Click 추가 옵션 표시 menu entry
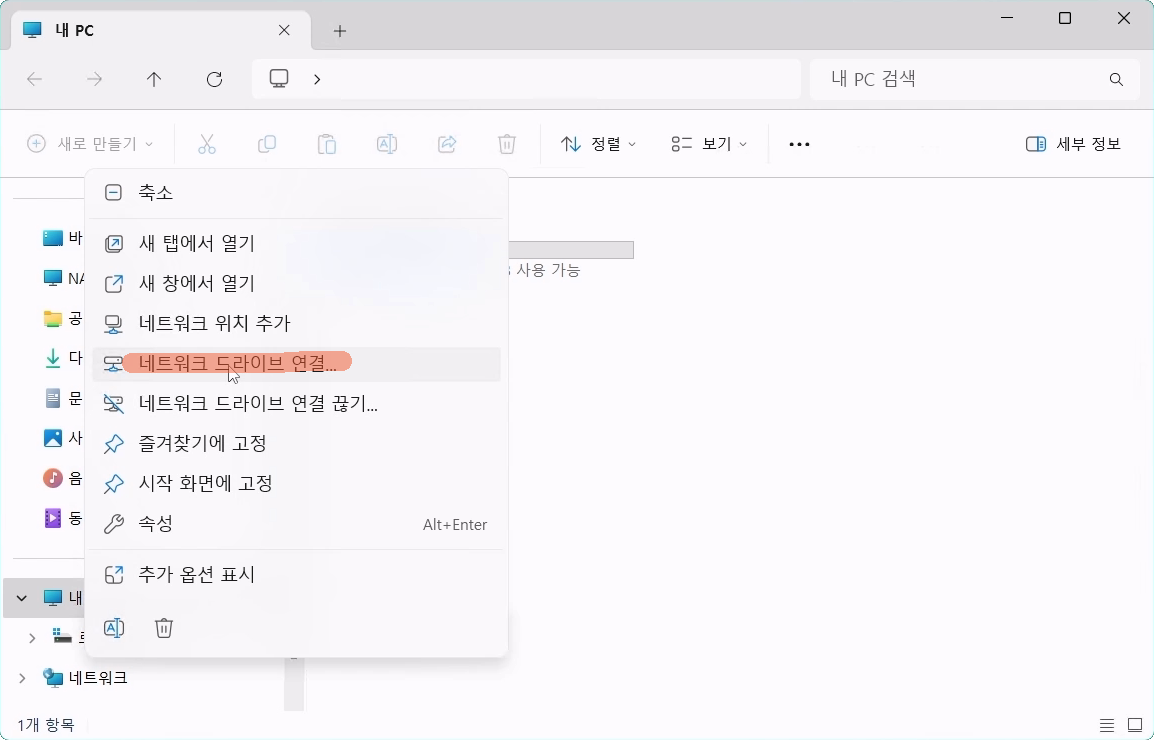This screenshot has height=740, width=1154. (x=197, y=575)
